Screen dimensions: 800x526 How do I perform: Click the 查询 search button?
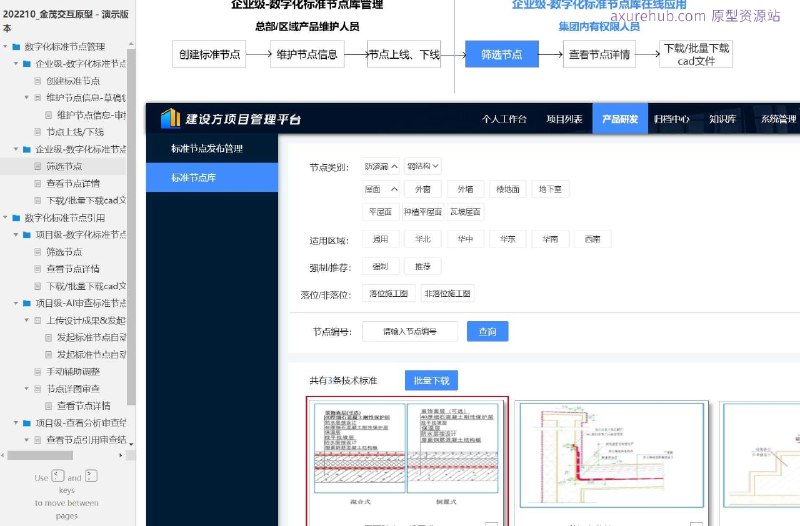point(487,332)
